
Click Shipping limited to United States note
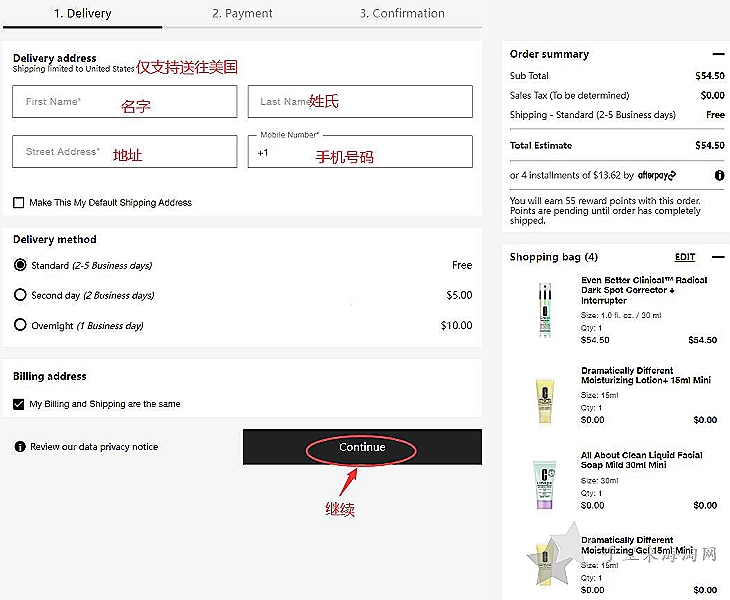[x=74, y=69]
